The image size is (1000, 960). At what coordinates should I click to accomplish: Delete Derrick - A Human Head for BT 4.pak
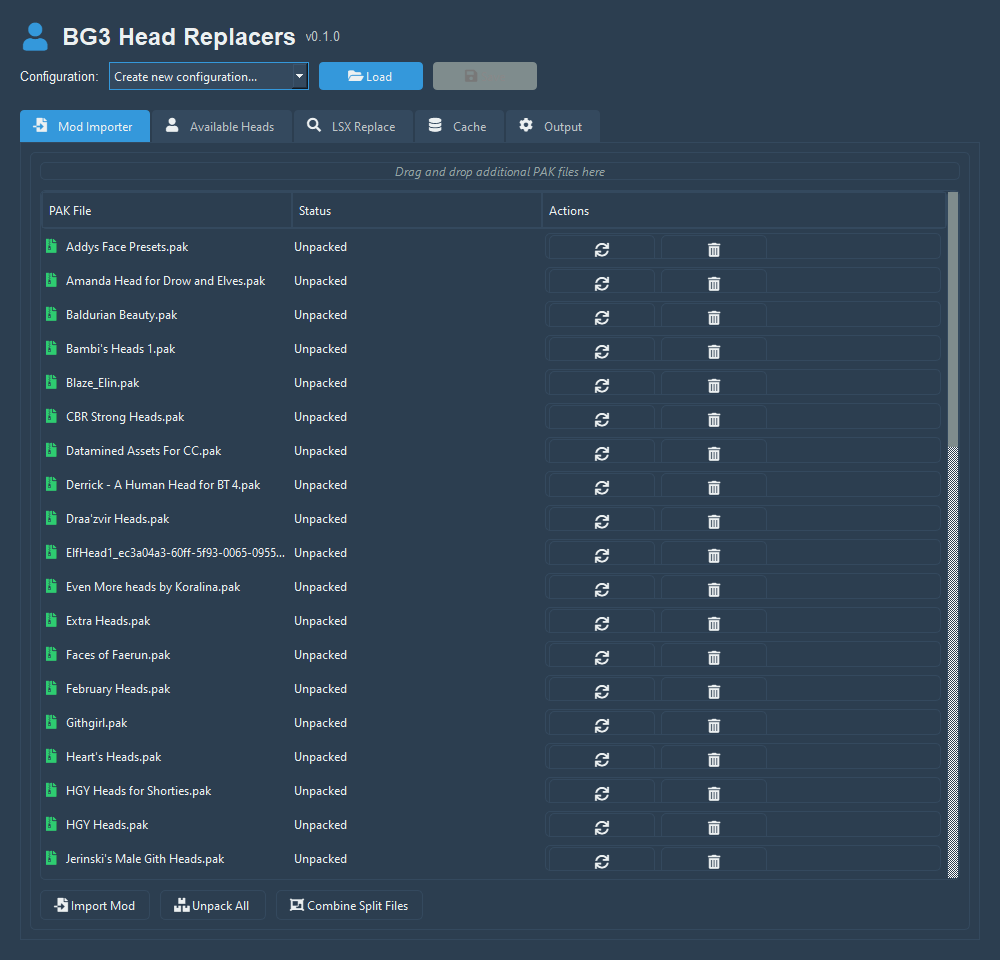click(x=714, y=486)
